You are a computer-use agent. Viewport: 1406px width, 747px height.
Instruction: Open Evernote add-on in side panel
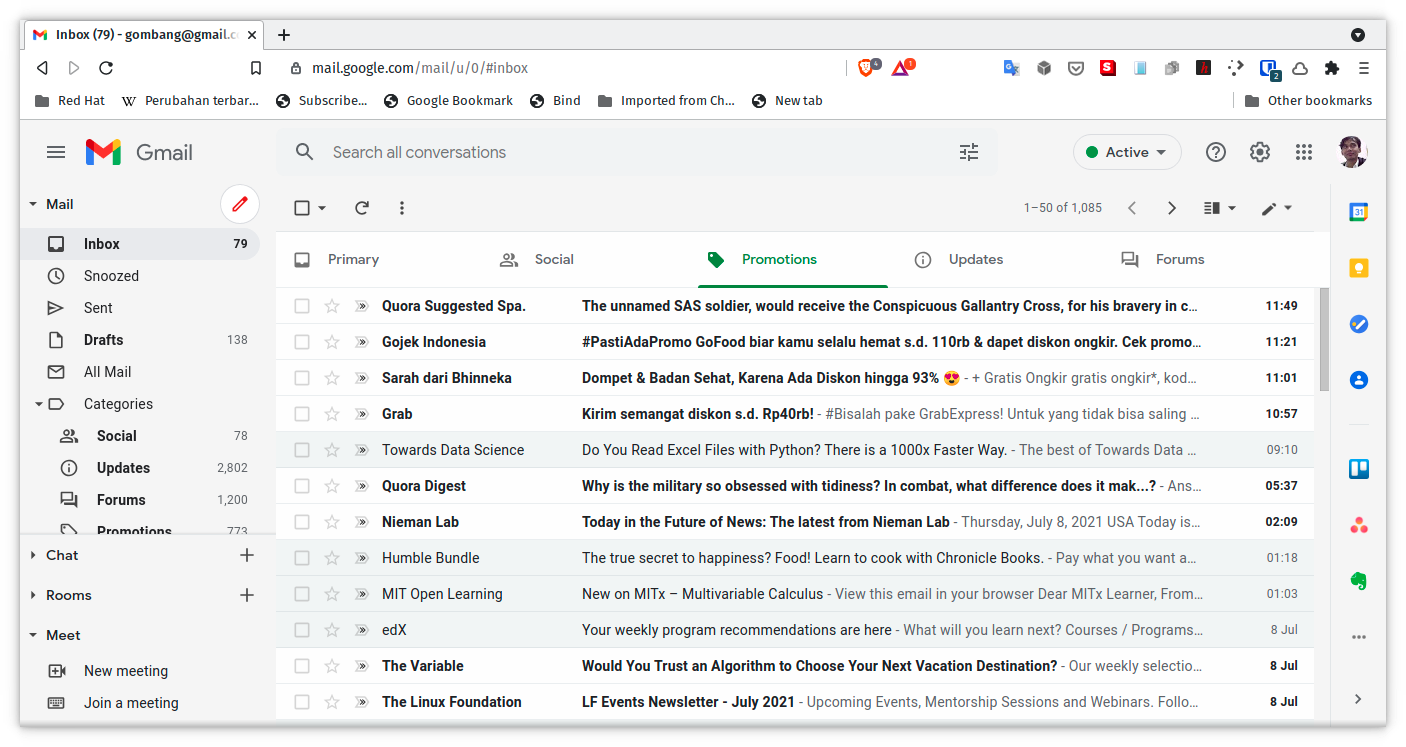1358,581
